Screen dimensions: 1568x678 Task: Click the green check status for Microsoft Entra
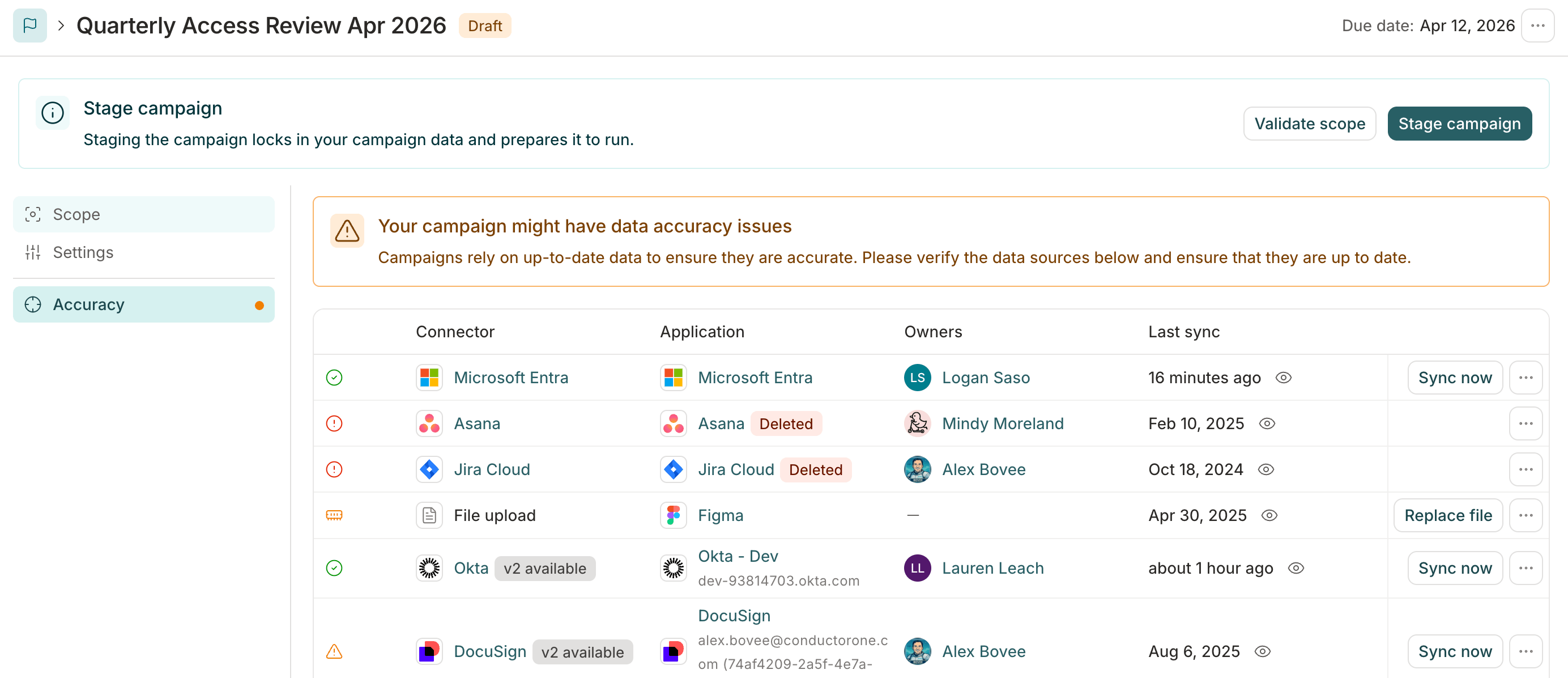pyautogui.click(x=334, y=378)
